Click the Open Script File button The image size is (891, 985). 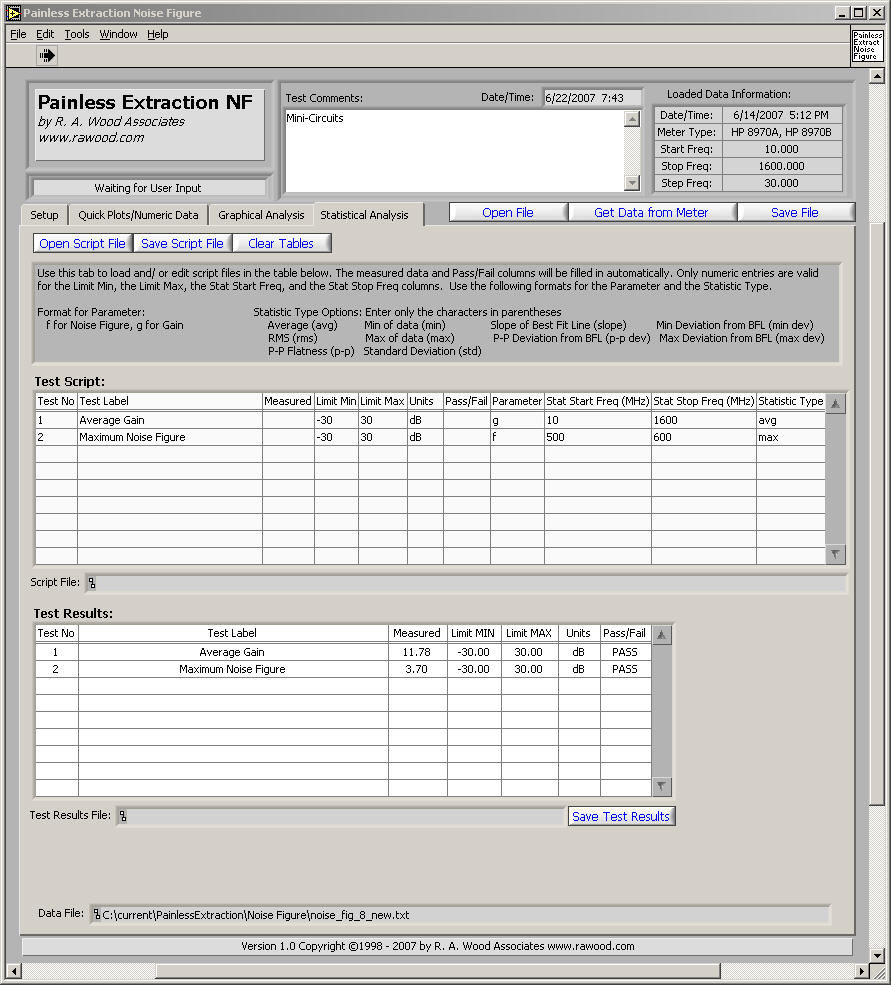point(82,243)
